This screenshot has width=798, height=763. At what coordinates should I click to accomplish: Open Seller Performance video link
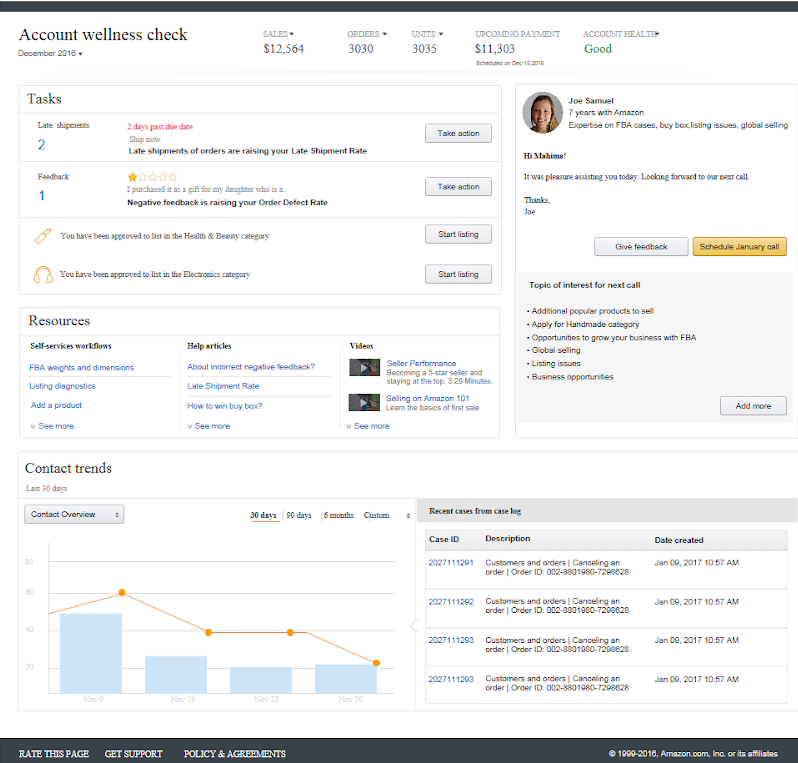(x=421, y=363)
